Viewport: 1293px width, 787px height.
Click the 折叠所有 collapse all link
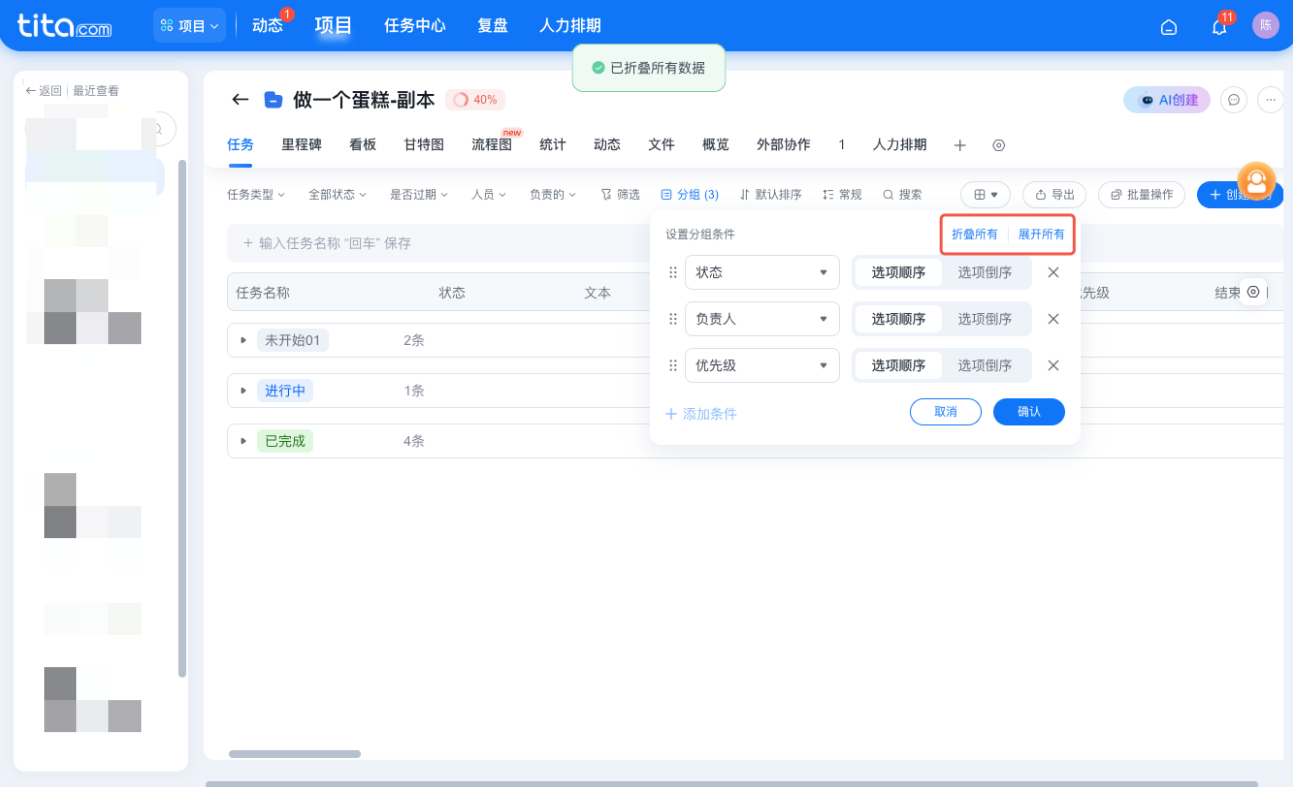(x=973, y=233)
